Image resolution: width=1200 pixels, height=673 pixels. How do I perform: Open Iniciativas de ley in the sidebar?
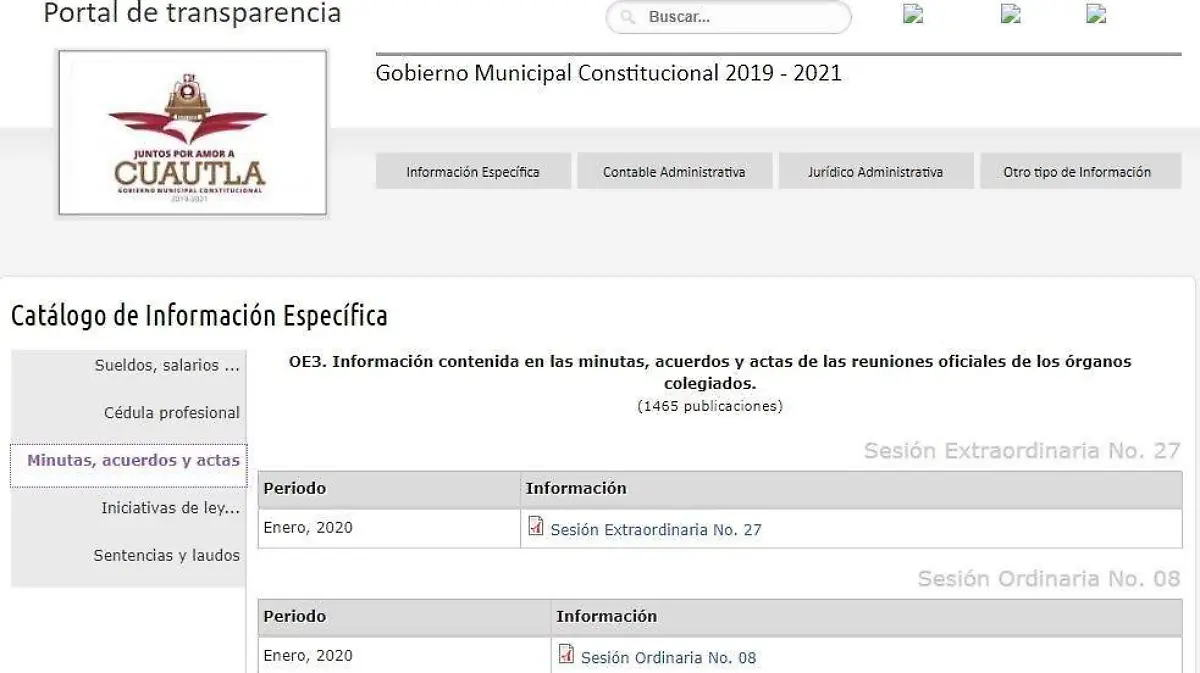170,508
